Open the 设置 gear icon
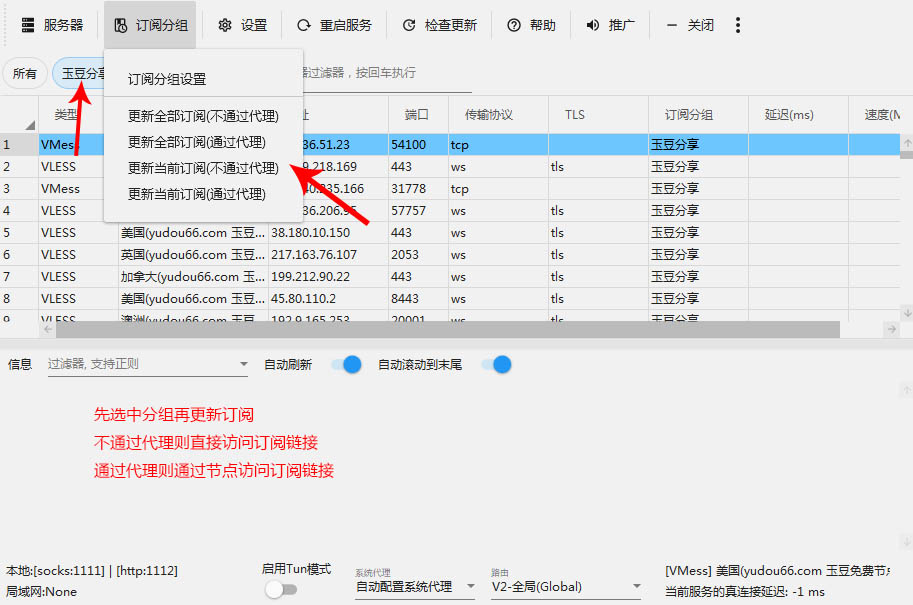This screenshot has width=913, height=605. [x=225, y=25]
